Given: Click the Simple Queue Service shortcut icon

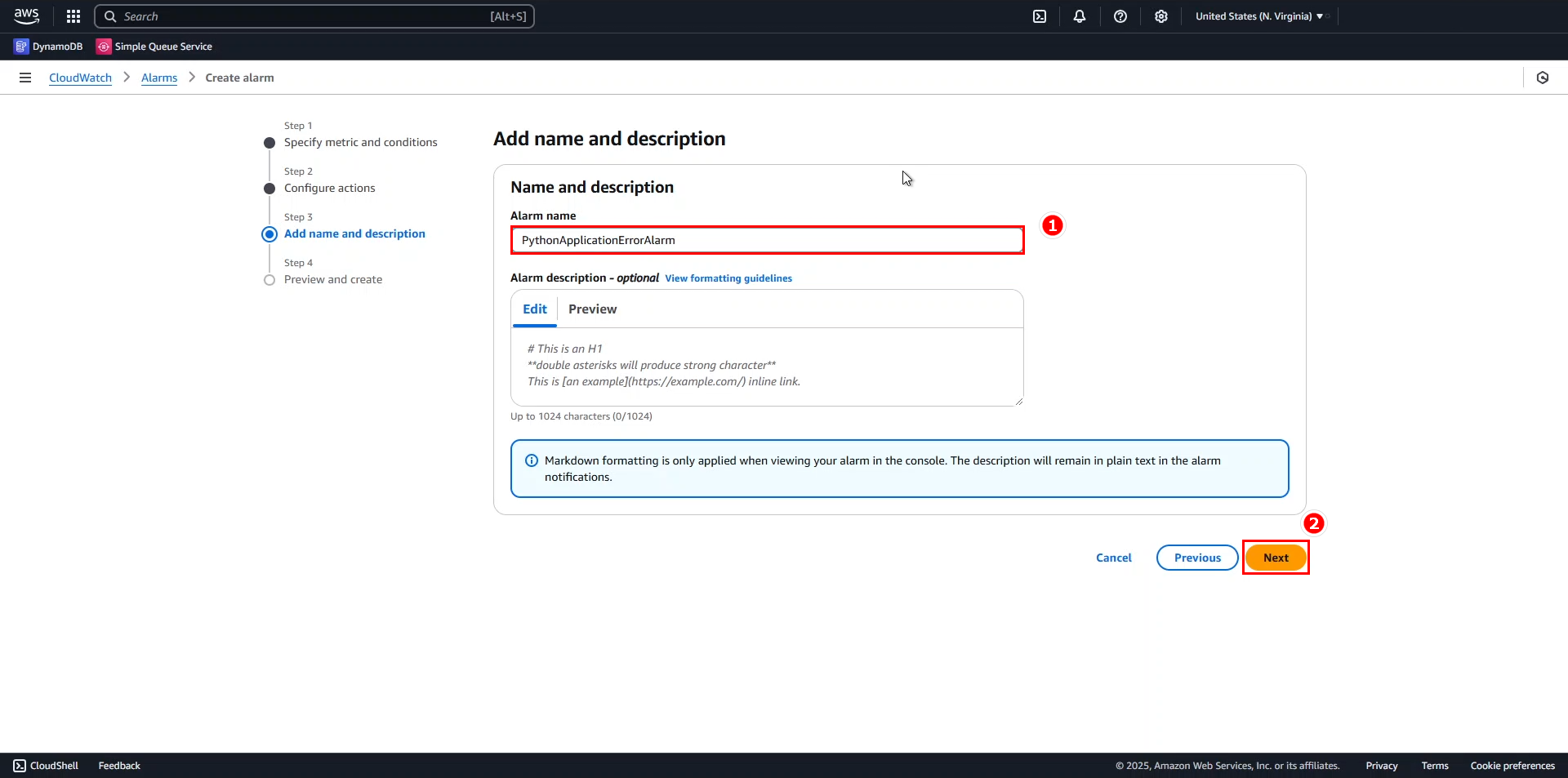Looking at the screenshot, I should click(104, 47).
